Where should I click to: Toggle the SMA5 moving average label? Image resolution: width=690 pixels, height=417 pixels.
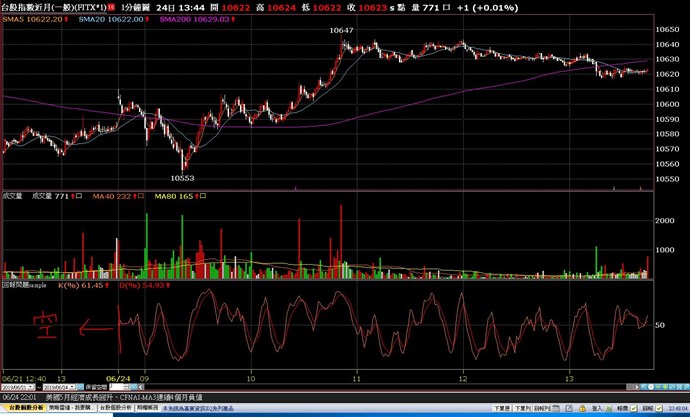pos(20,18)
